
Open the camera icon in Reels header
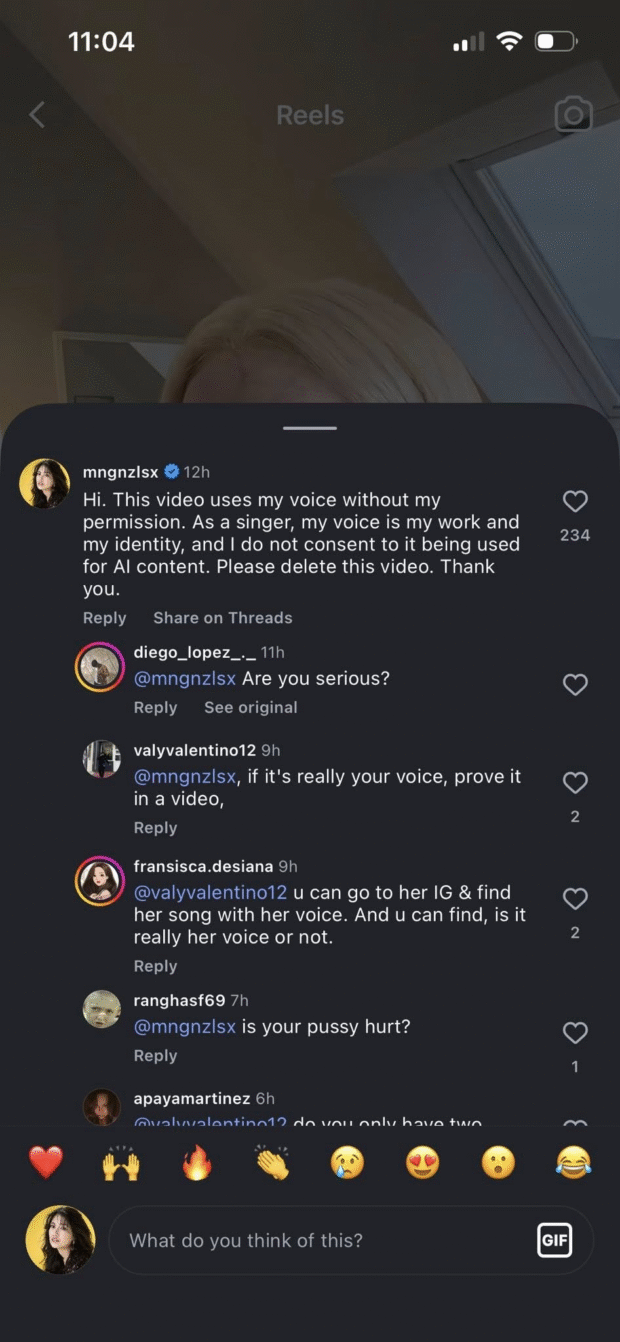[573, 115]
